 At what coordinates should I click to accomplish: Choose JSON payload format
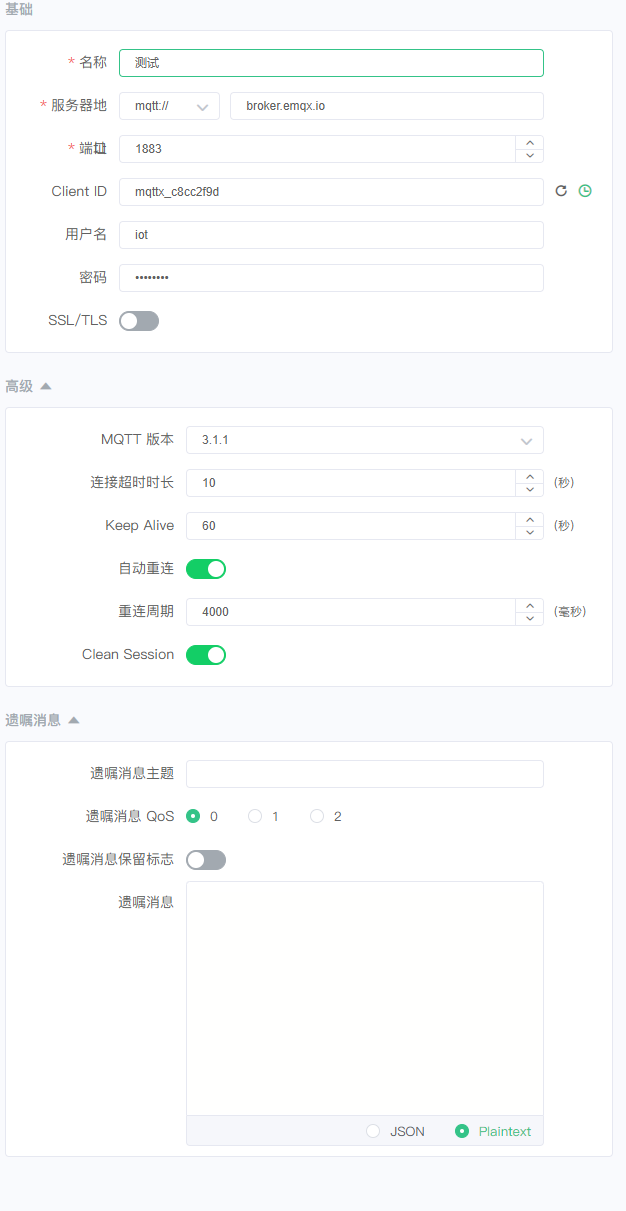click(x=373, y=1131)
